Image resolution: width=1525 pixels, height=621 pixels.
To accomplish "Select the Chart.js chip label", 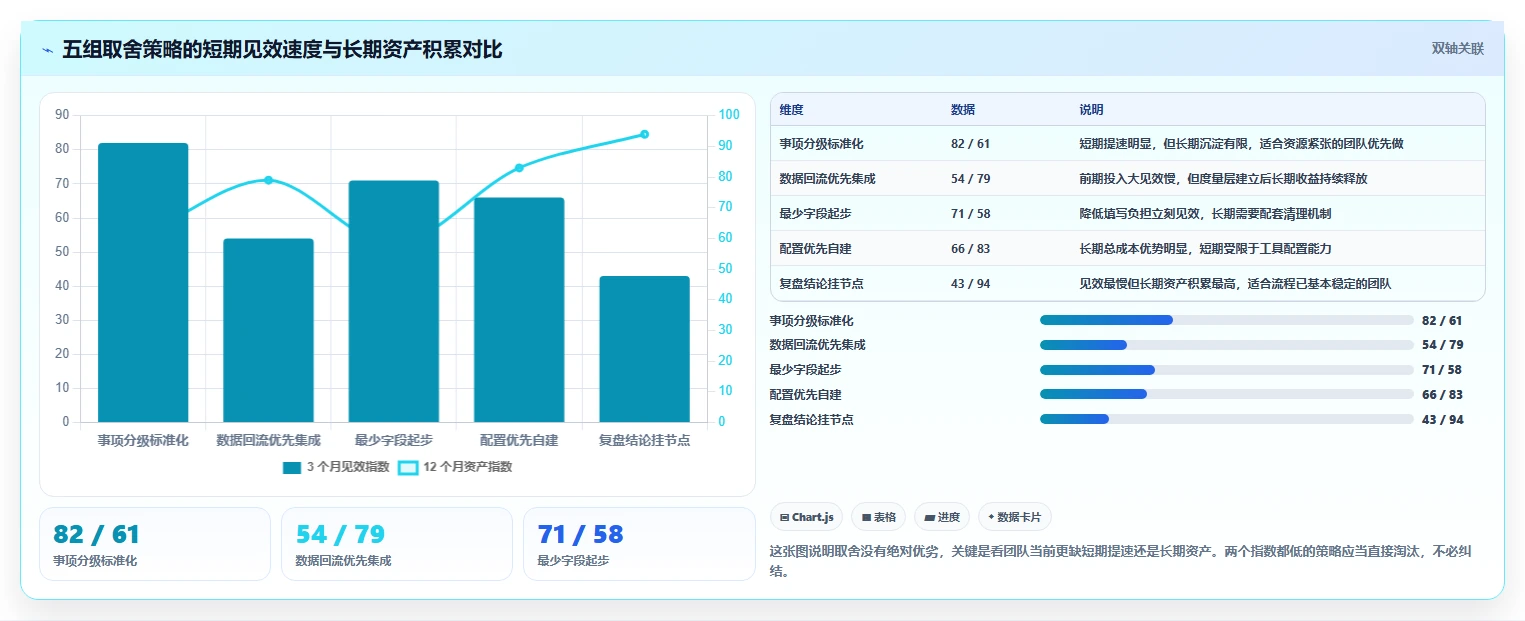I will coord(812,517).
